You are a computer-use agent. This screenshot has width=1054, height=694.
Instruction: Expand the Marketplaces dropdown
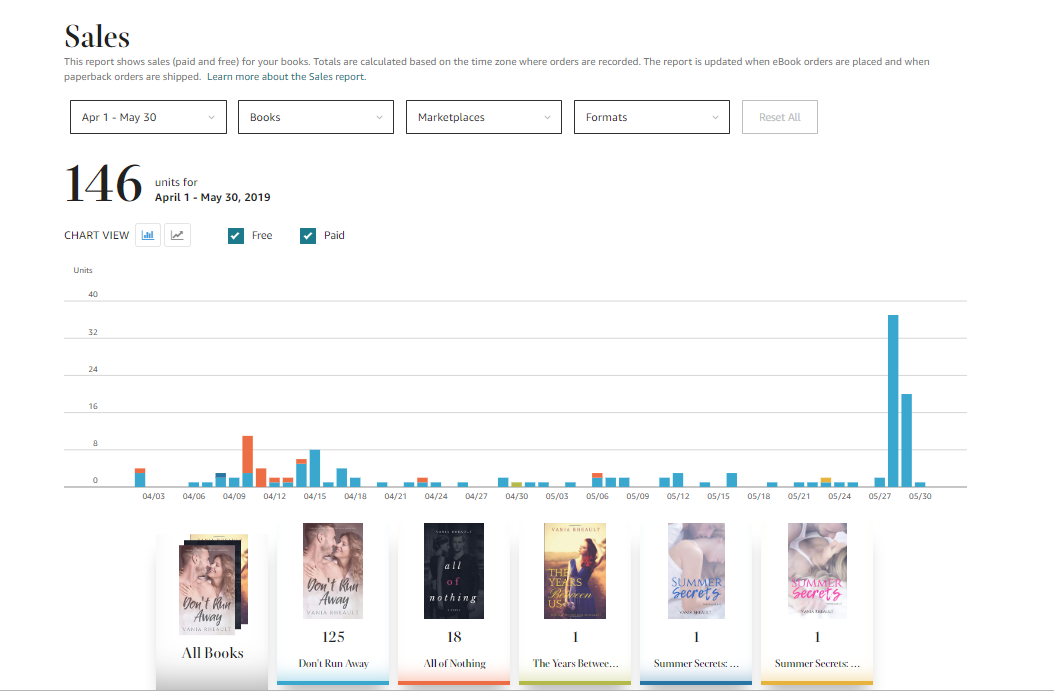483,117
